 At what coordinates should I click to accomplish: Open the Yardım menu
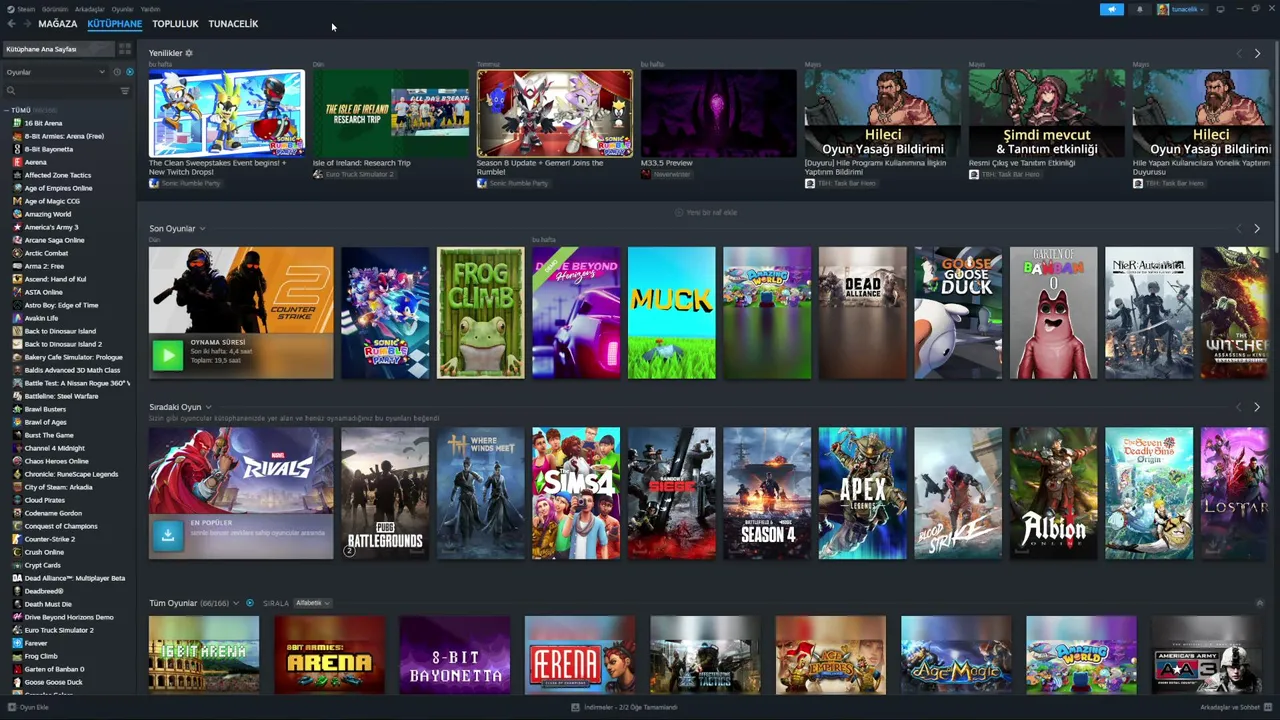coord(150,9)
